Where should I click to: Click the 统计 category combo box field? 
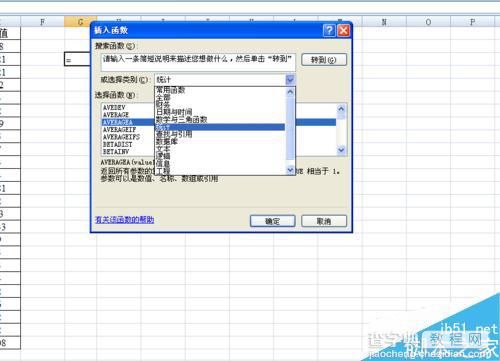pos(220,80)
